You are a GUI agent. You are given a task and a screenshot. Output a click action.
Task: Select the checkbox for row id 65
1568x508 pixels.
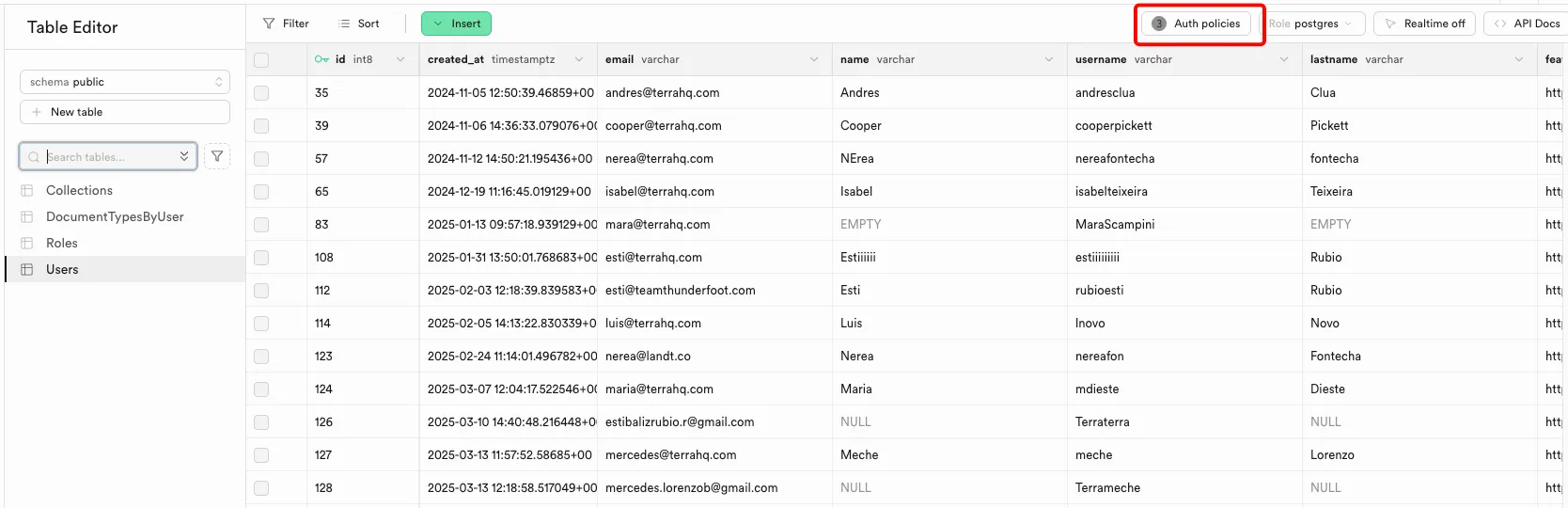(x=261, y=192)
